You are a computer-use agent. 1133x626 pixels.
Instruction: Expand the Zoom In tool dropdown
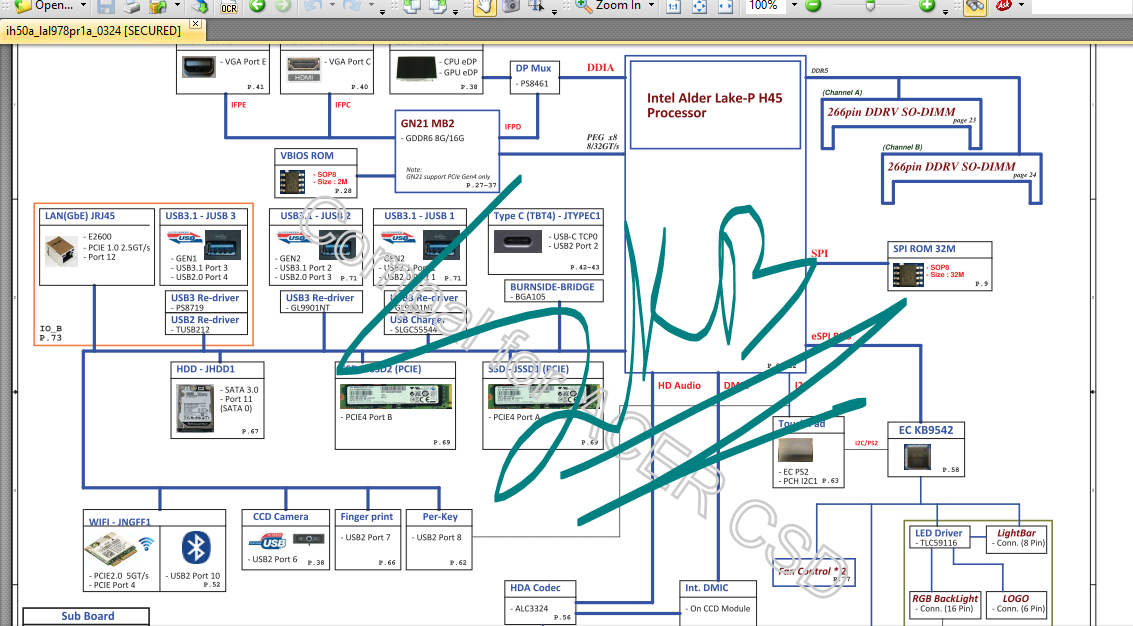[651, 6]
